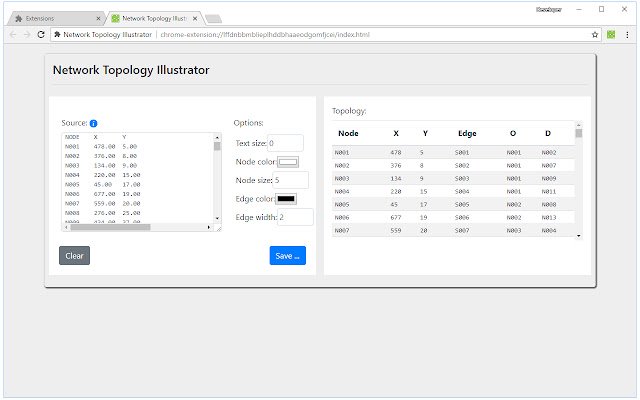Click the Source vertical scrollbar up arrow
Screen dimensions: 640x400
[x=217, y=138]
